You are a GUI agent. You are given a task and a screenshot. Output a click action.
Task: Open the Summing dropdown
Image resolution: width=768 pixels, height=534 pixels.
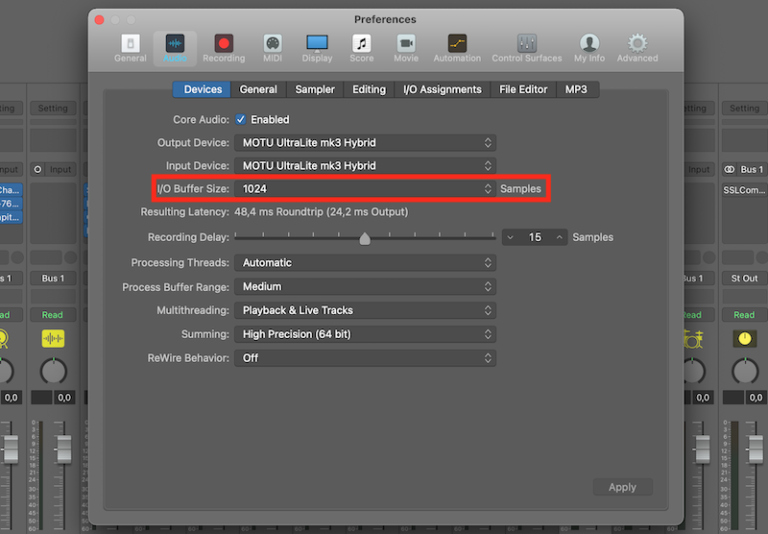coord(365,334)
